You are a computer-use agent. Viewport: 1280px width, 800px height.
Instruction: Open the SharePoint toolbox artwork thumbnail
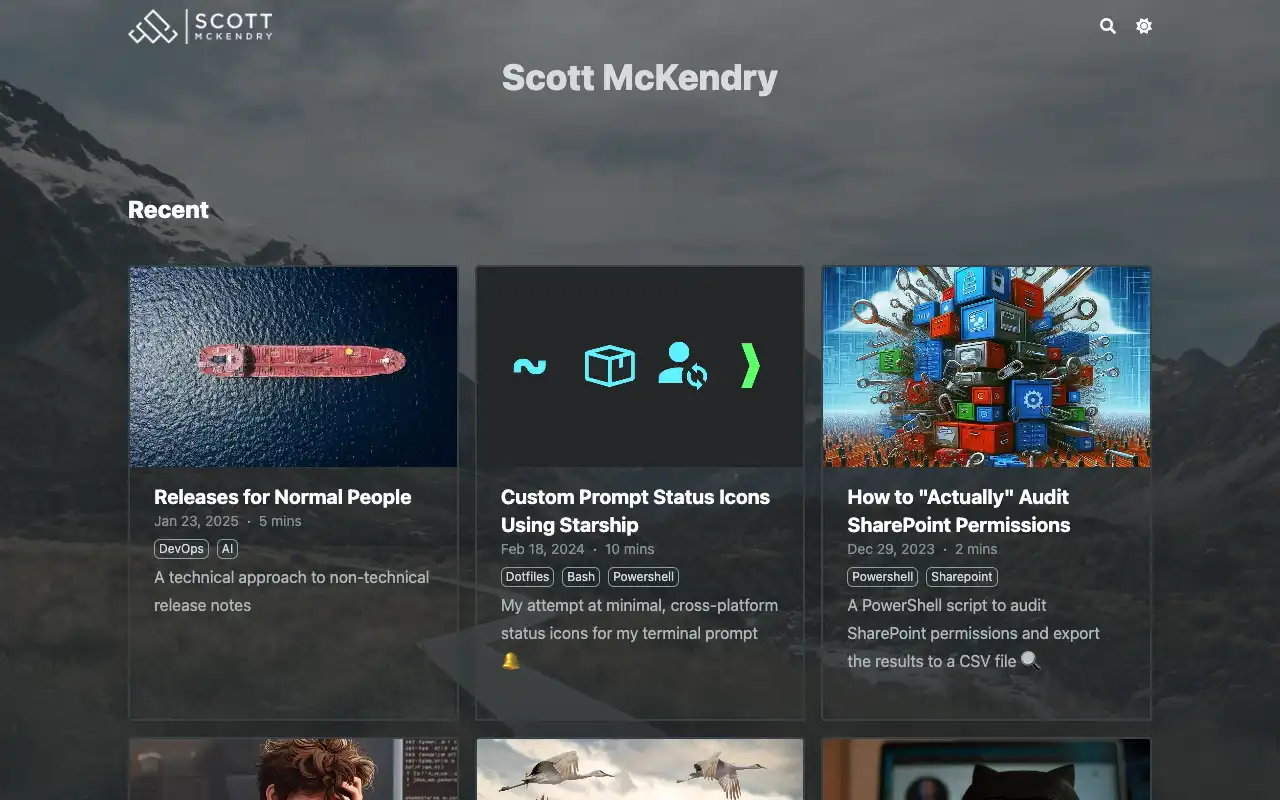(986, 366)
